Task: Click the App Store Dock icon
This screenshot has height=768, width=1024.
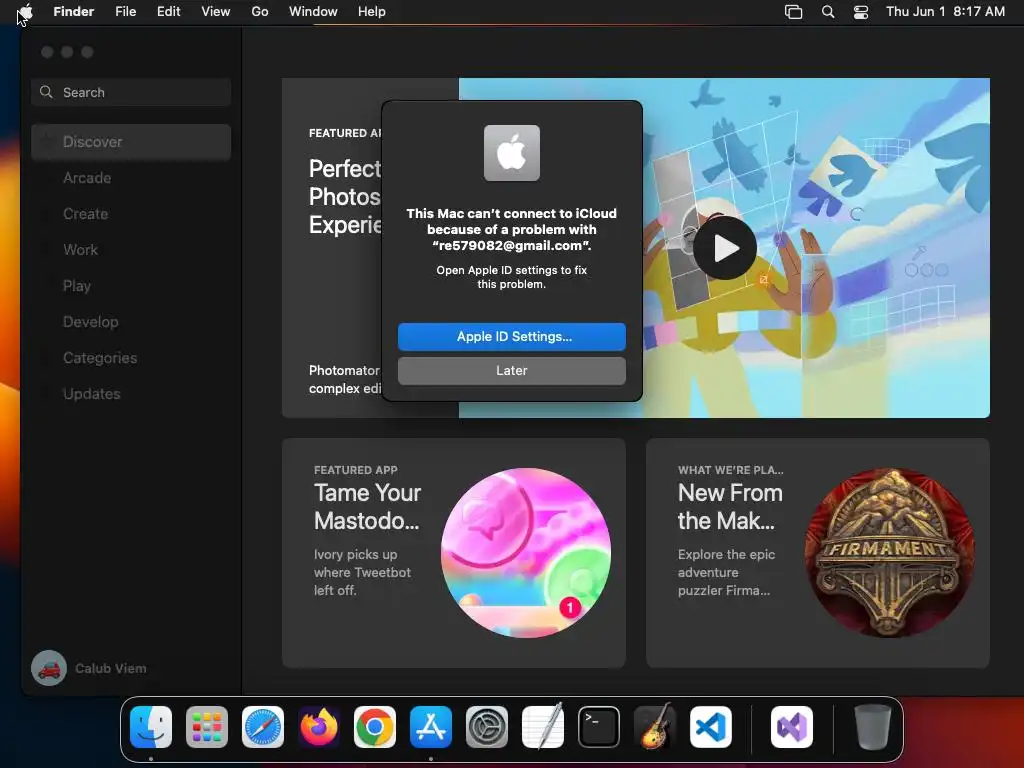Action: click(431, 727)
